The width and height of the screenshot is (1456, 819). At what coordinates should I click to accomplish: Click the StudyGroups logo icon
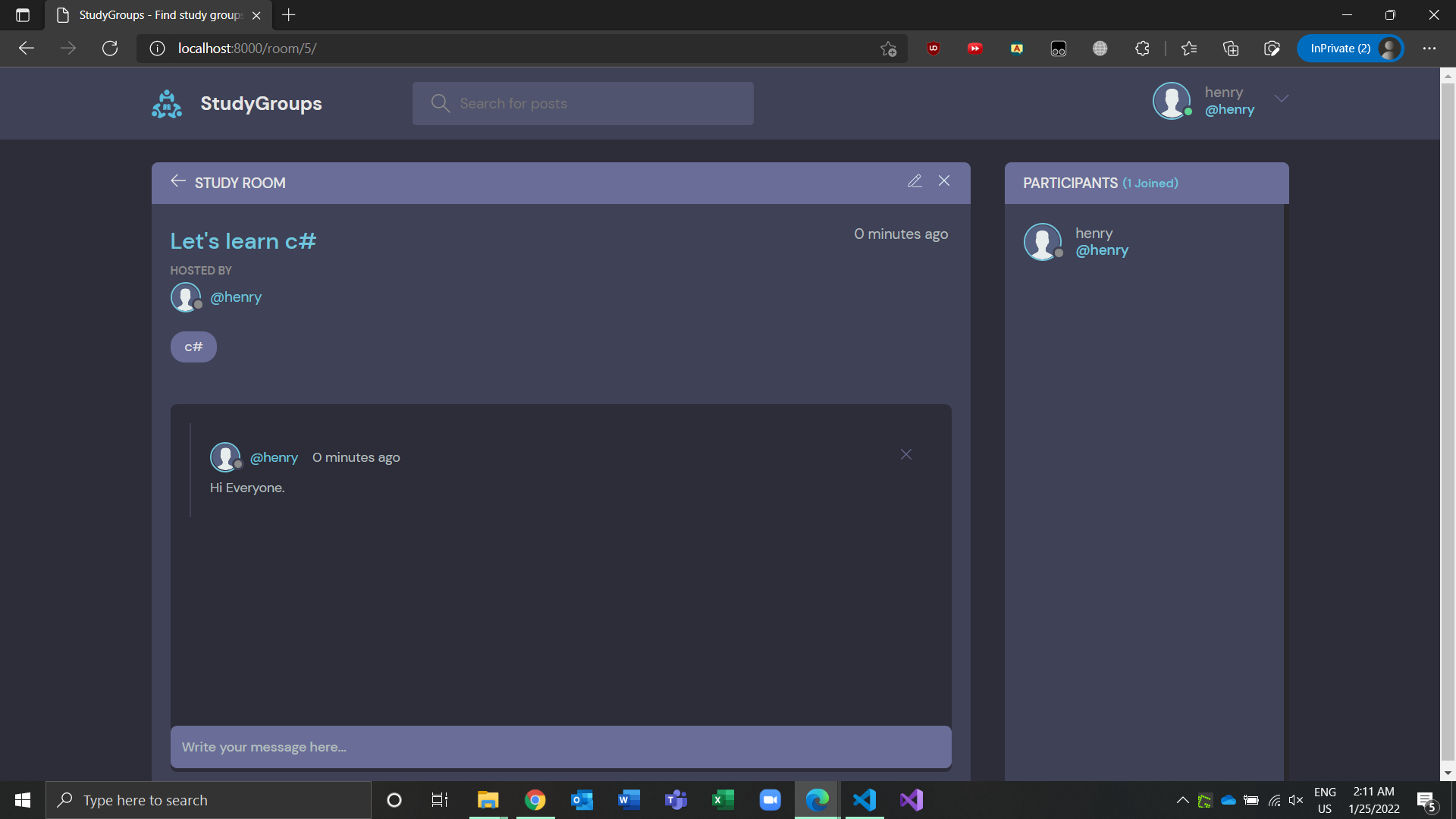pos(167,104)
